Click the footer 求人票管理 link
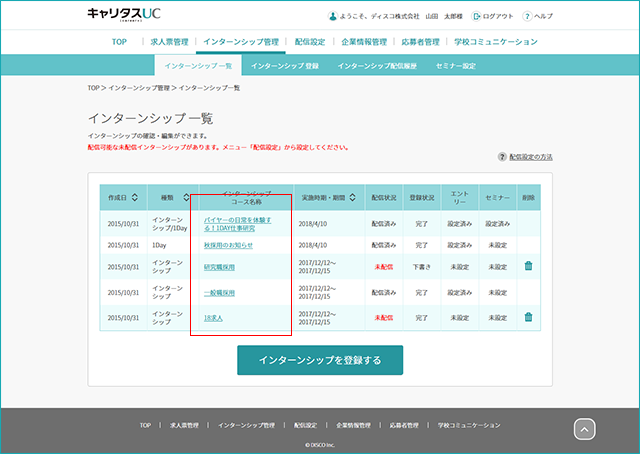The width and height of the screenshot is (640, 454). (184, 425)
